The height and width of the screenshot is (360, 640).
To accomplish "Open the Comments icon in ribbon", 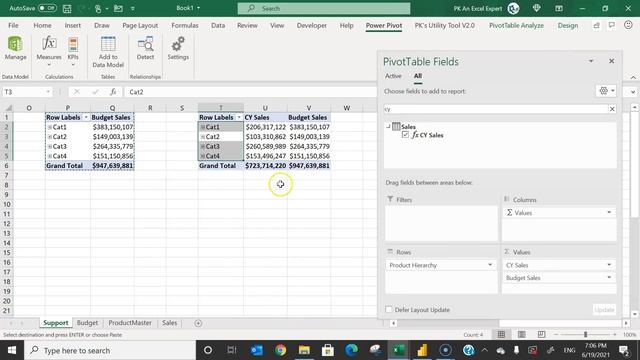I will click(611, 25).
